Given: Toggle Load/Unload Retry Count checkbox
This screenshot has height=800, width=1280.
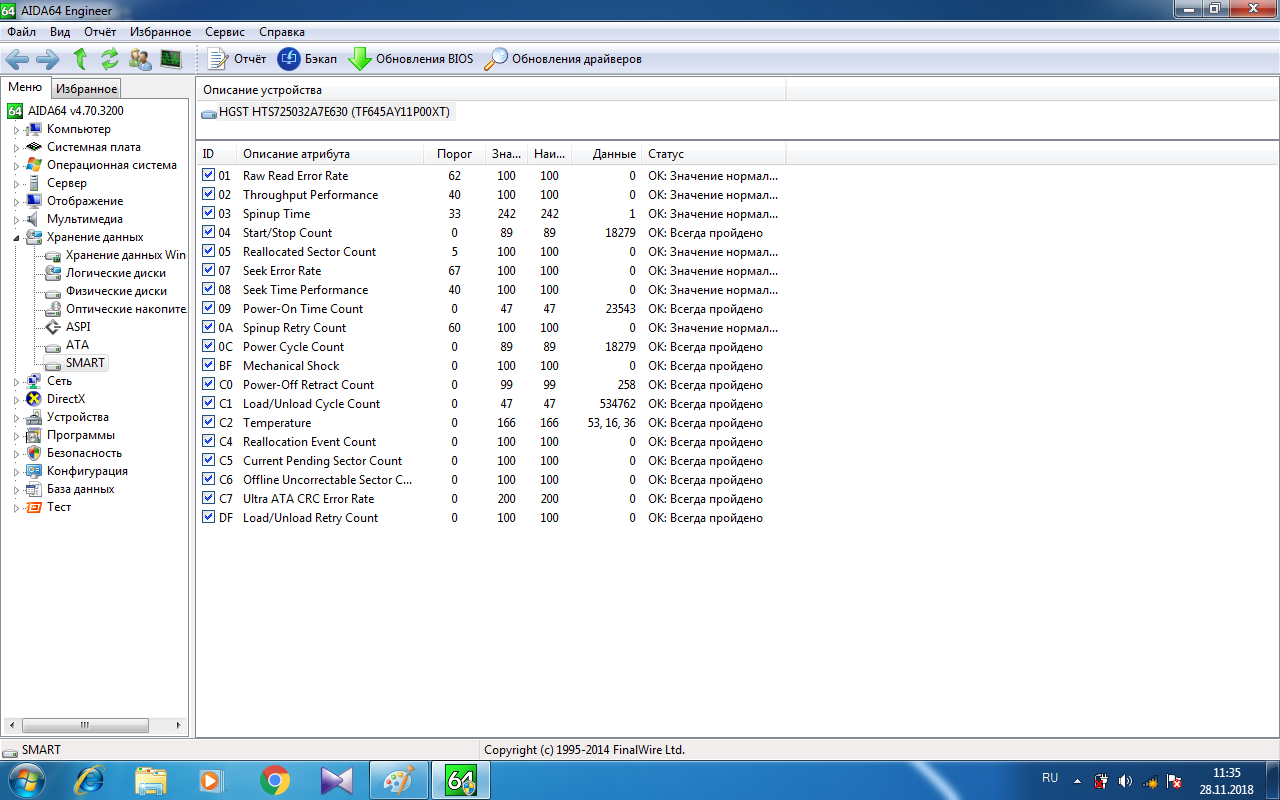Looking at the screenshot, I should tap(208, 517).
